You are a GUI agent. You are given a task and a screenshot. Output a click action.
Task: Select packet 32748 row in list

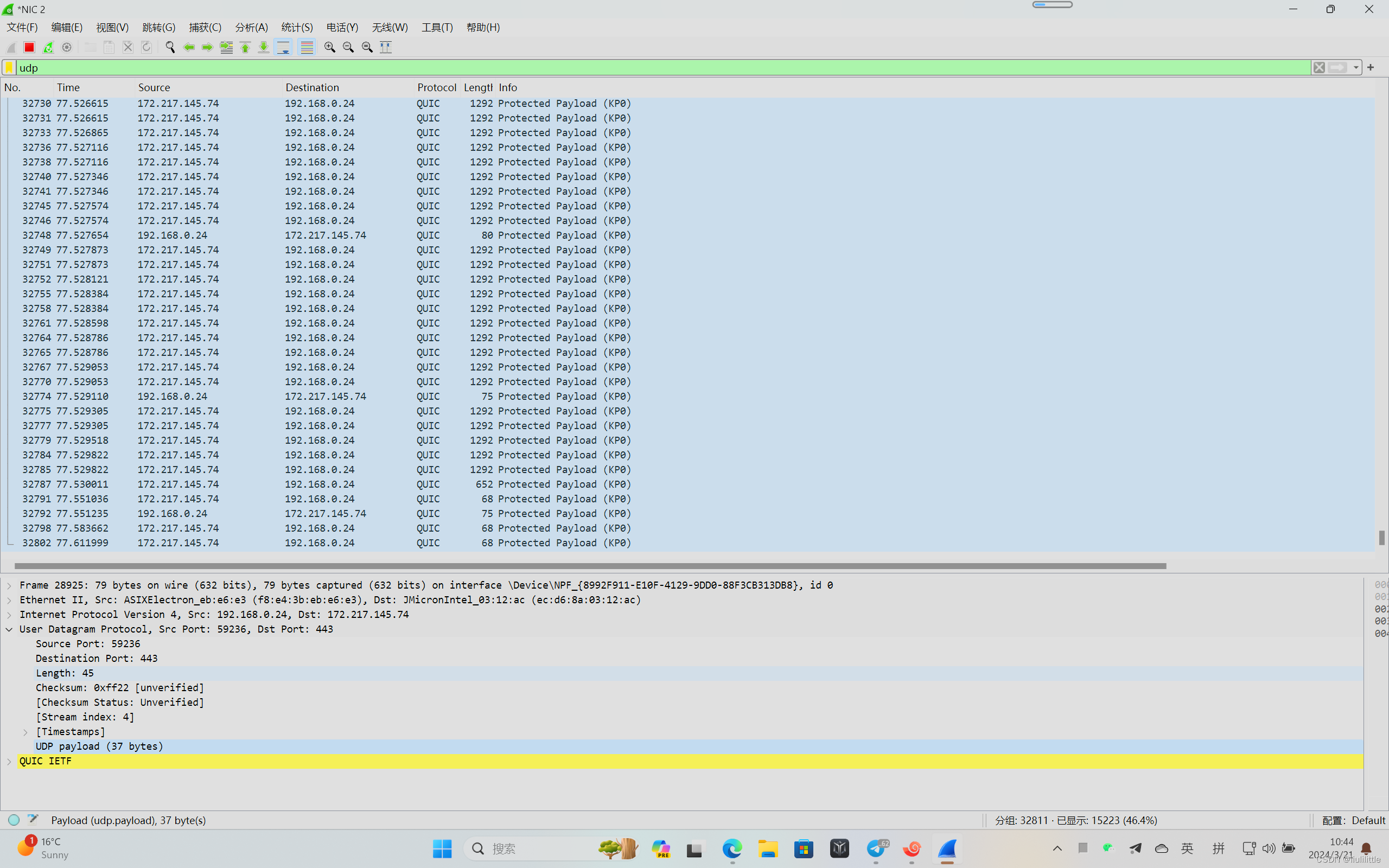345,235
